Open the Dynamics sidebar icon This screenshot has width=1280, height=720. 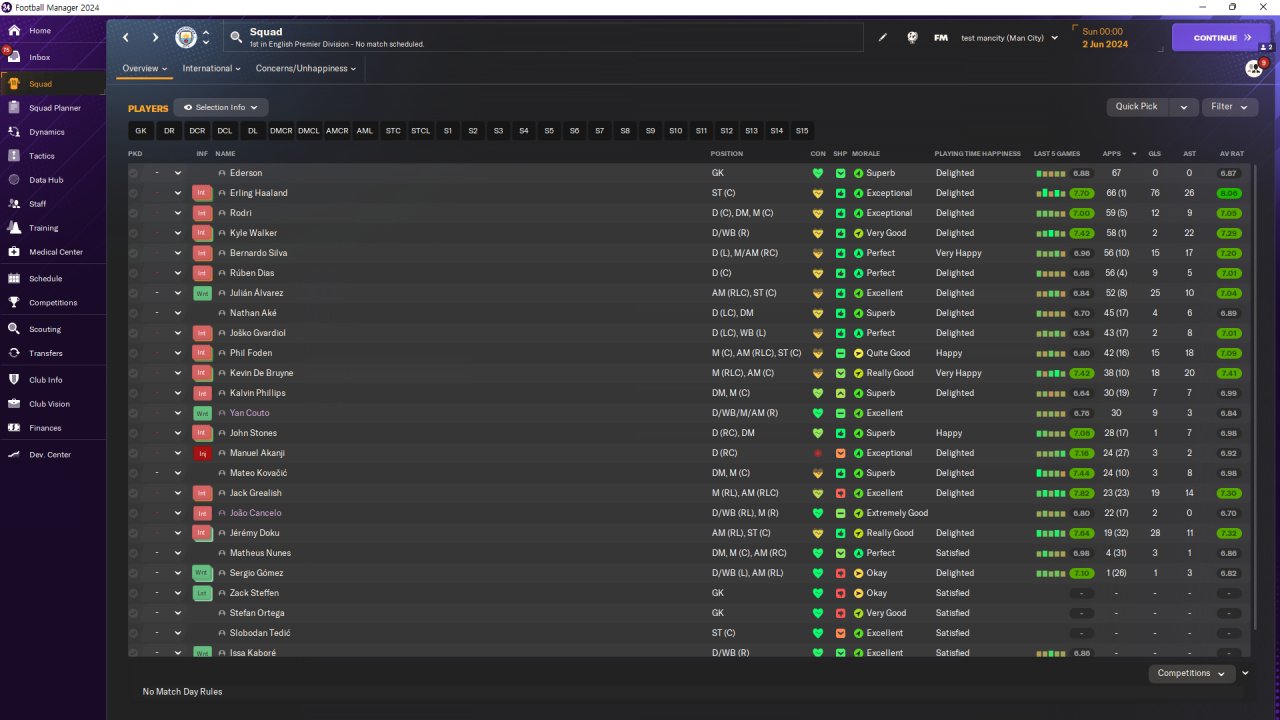[x=14, y=132]
